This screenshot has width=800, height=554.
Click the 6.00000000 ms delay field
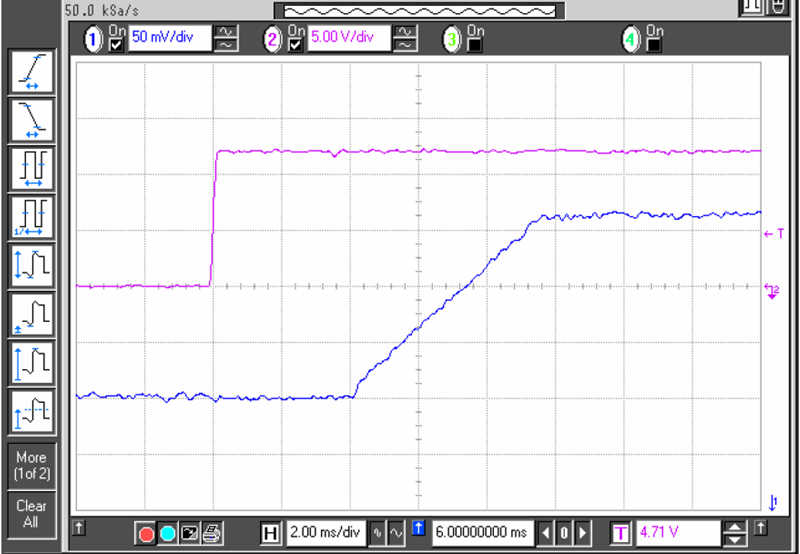(x=483, y=533)
